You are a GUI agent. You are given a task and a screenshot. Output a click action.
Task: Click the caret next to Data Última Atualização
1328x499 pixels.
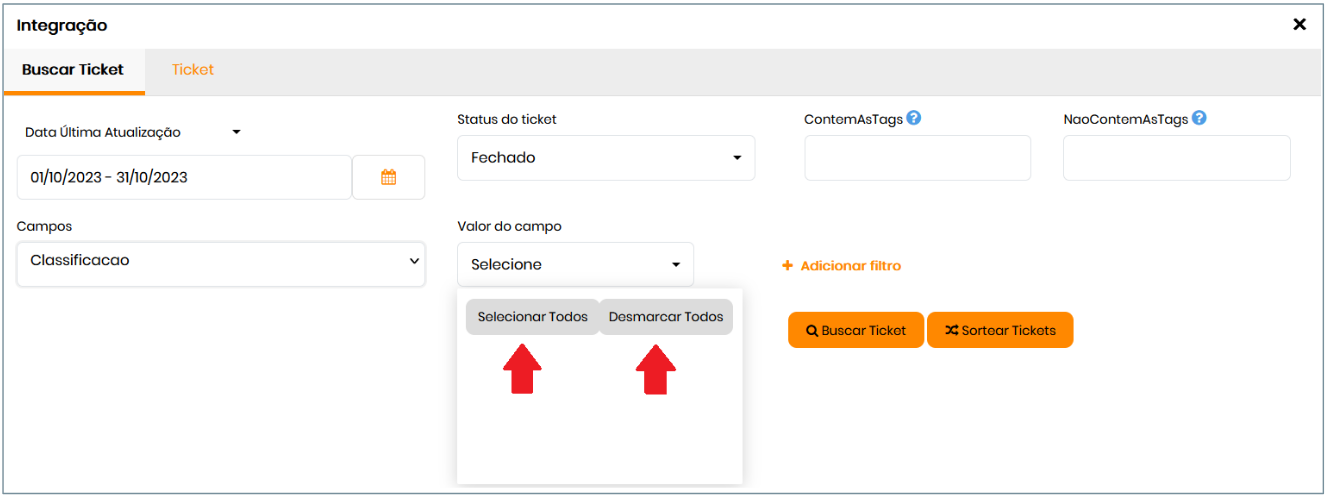click(237, 132)
